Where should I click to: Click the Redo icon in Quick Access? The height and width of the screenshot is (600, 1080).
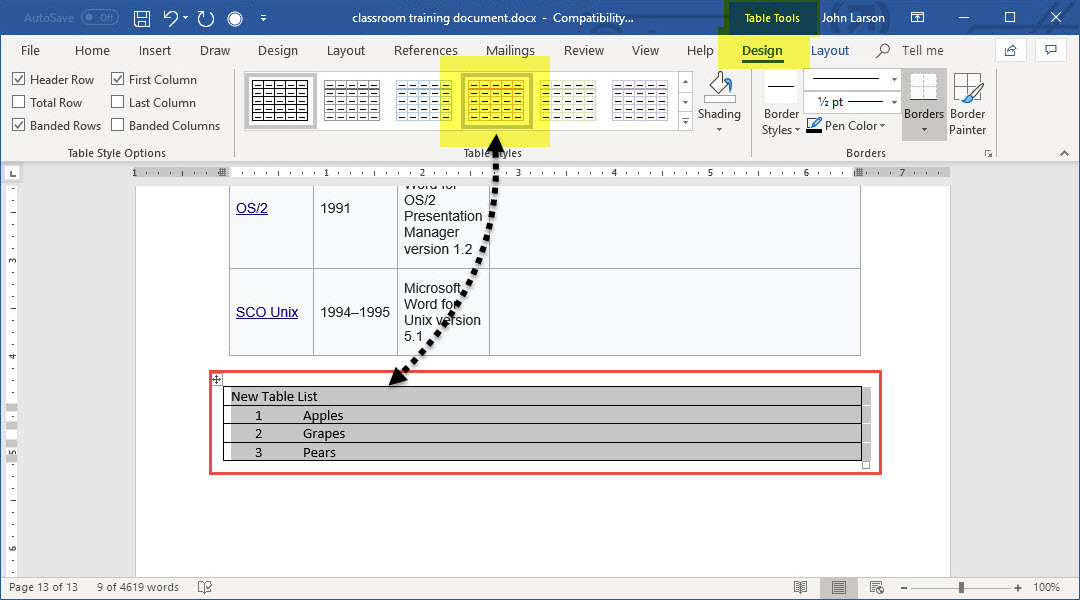click(x=206, y=18)
